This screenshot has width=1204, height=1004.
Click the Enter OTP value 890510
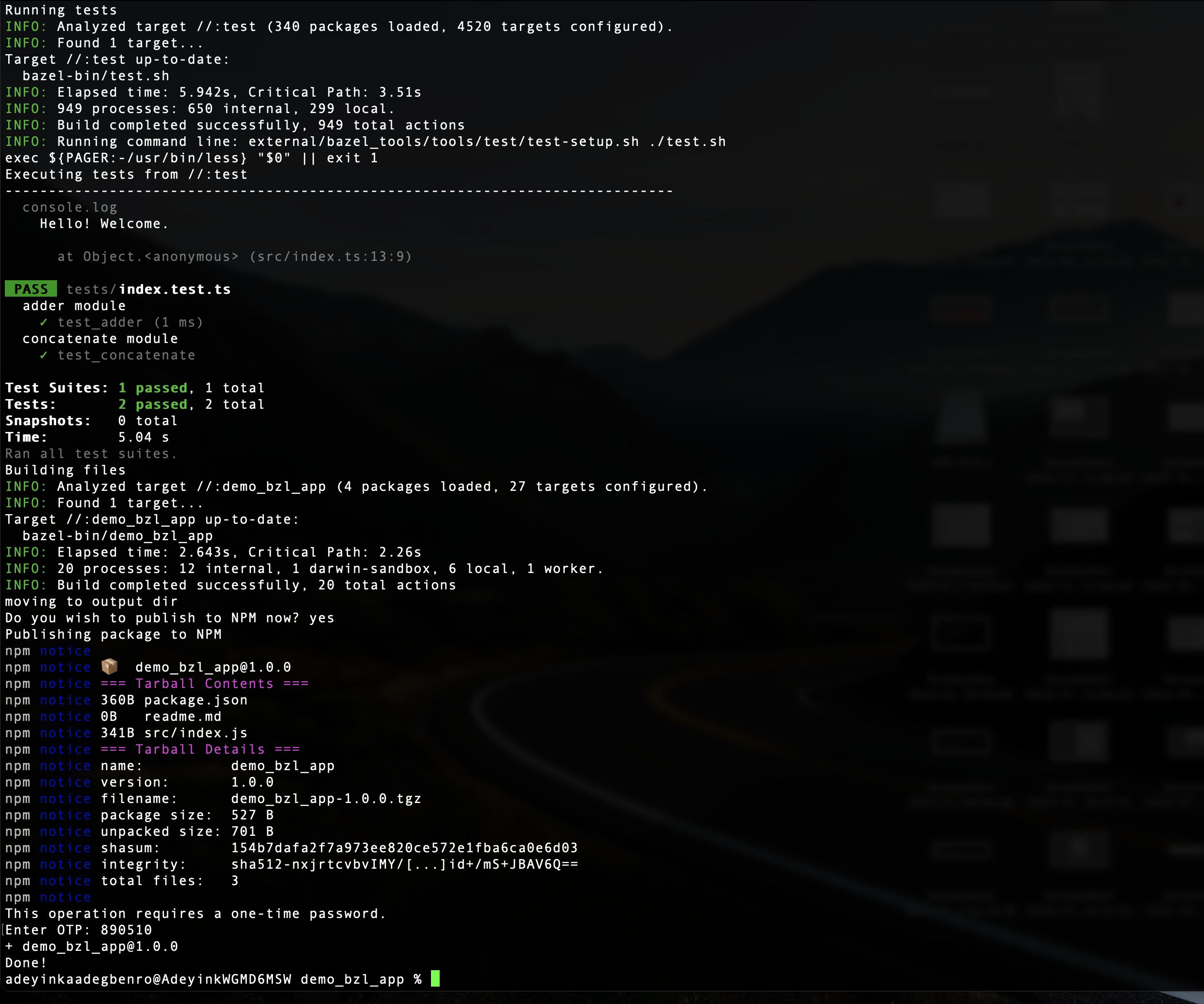pyautogui.click(x=126, y=930)
